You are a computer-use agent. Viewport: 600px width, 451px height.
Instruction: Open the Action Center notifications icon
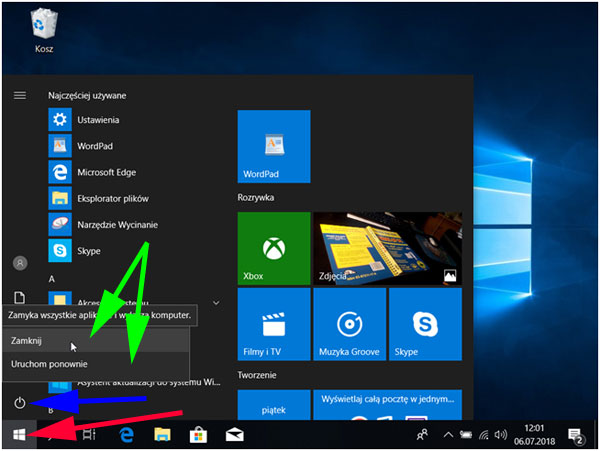click(576, 436)
